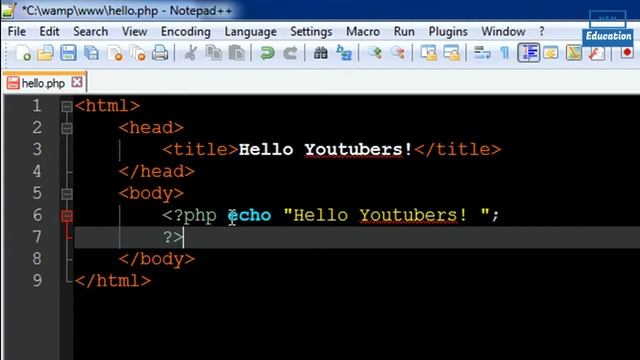Zoom out with the magnifier minus icon
The width and height of the screenshot is (640, 360).
[398, 53]
